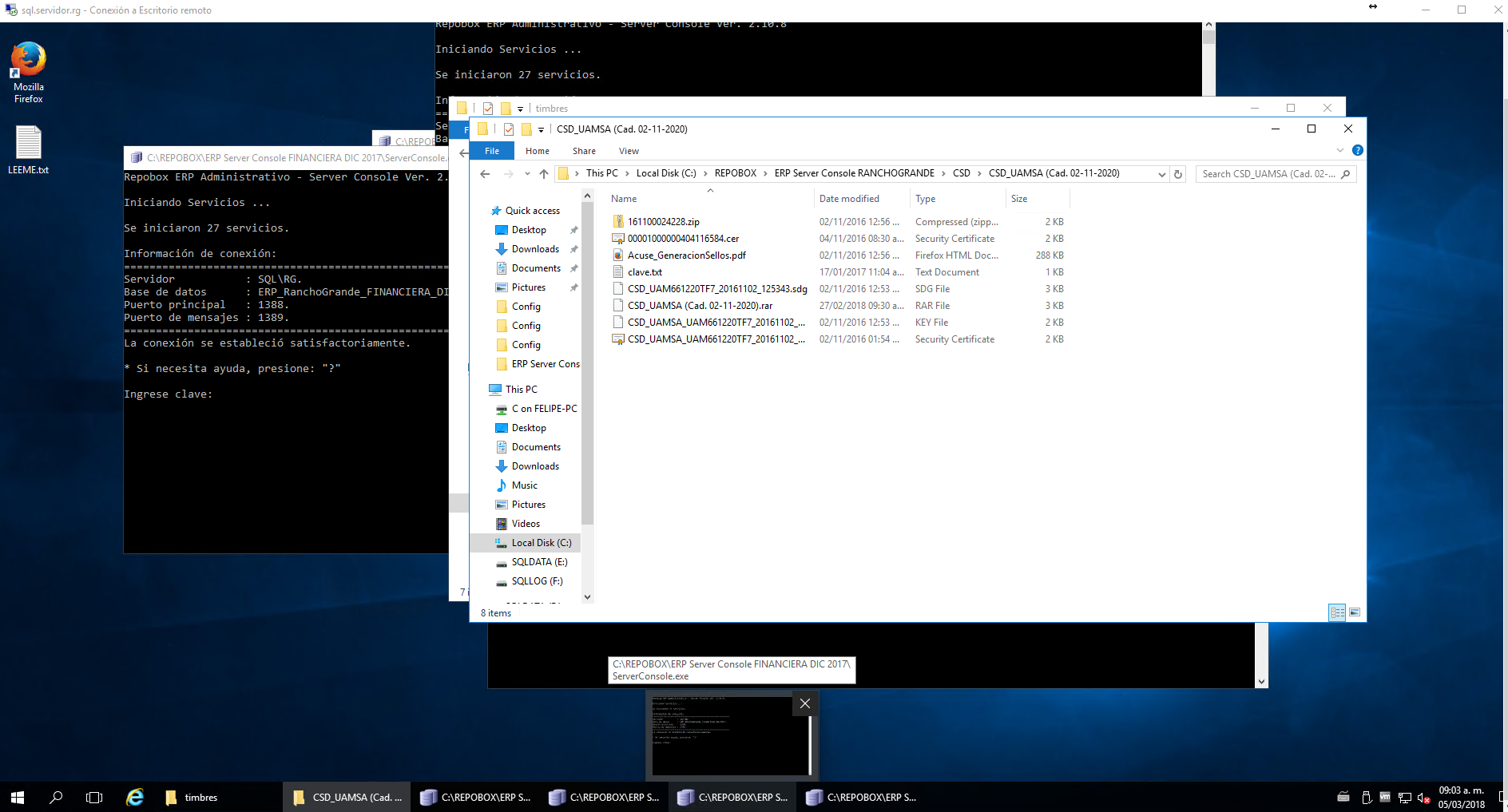
Task: Select Acuse_GeneracionSellos.pdf file
Action: pyautogui.click(x=686, y=255)
